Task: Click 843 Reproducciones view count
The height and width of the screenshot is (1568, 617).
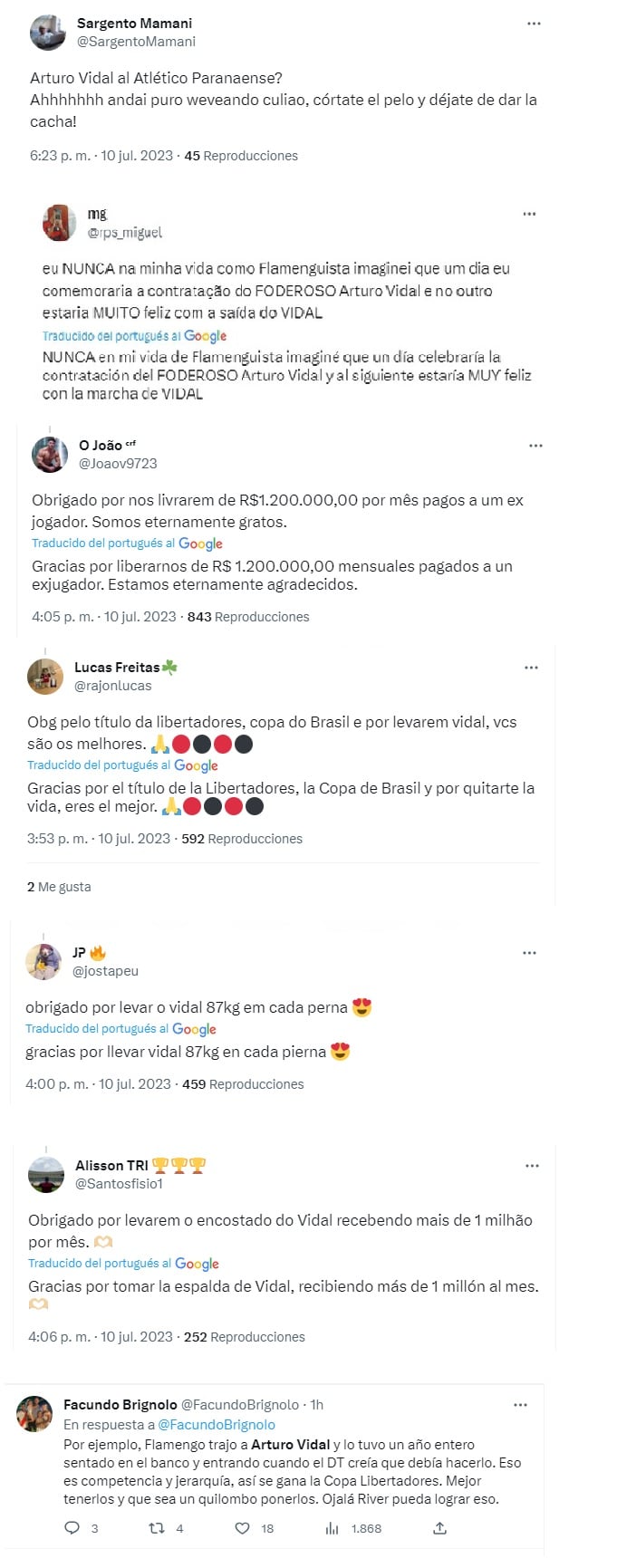Action: [x=248, y=617]
